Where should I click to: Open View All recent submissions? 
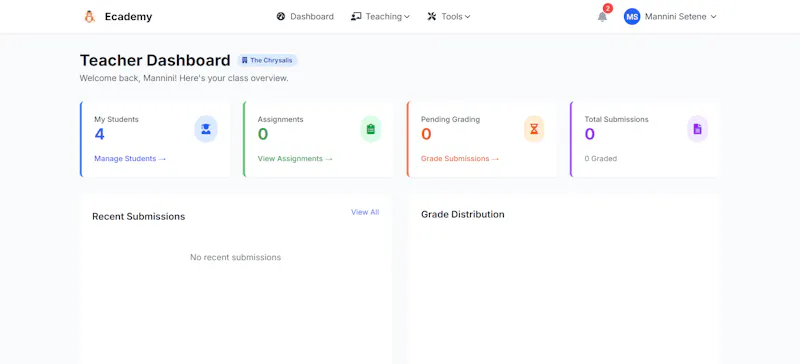(x=365, y=212)
